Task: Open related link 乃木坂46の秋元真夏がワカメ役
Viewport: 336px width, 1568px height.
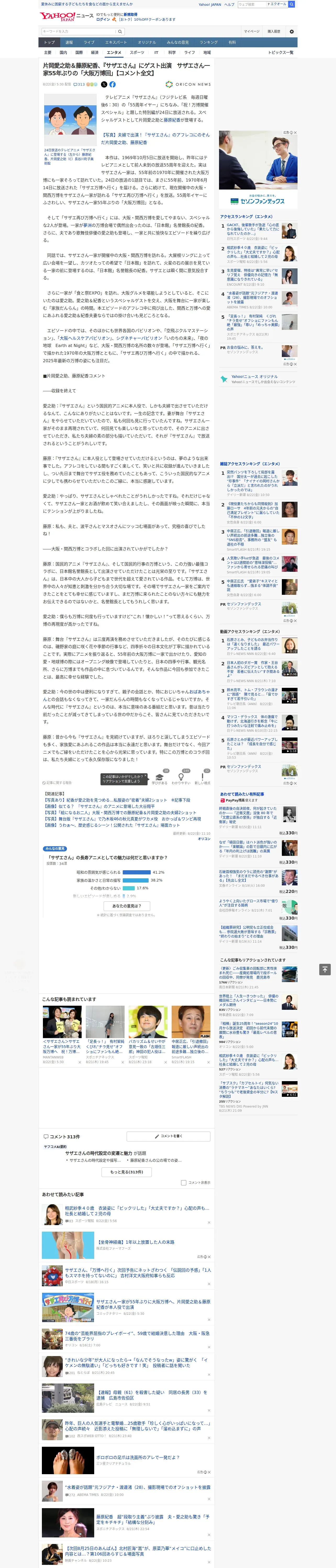Action: (x=122, y=819)
